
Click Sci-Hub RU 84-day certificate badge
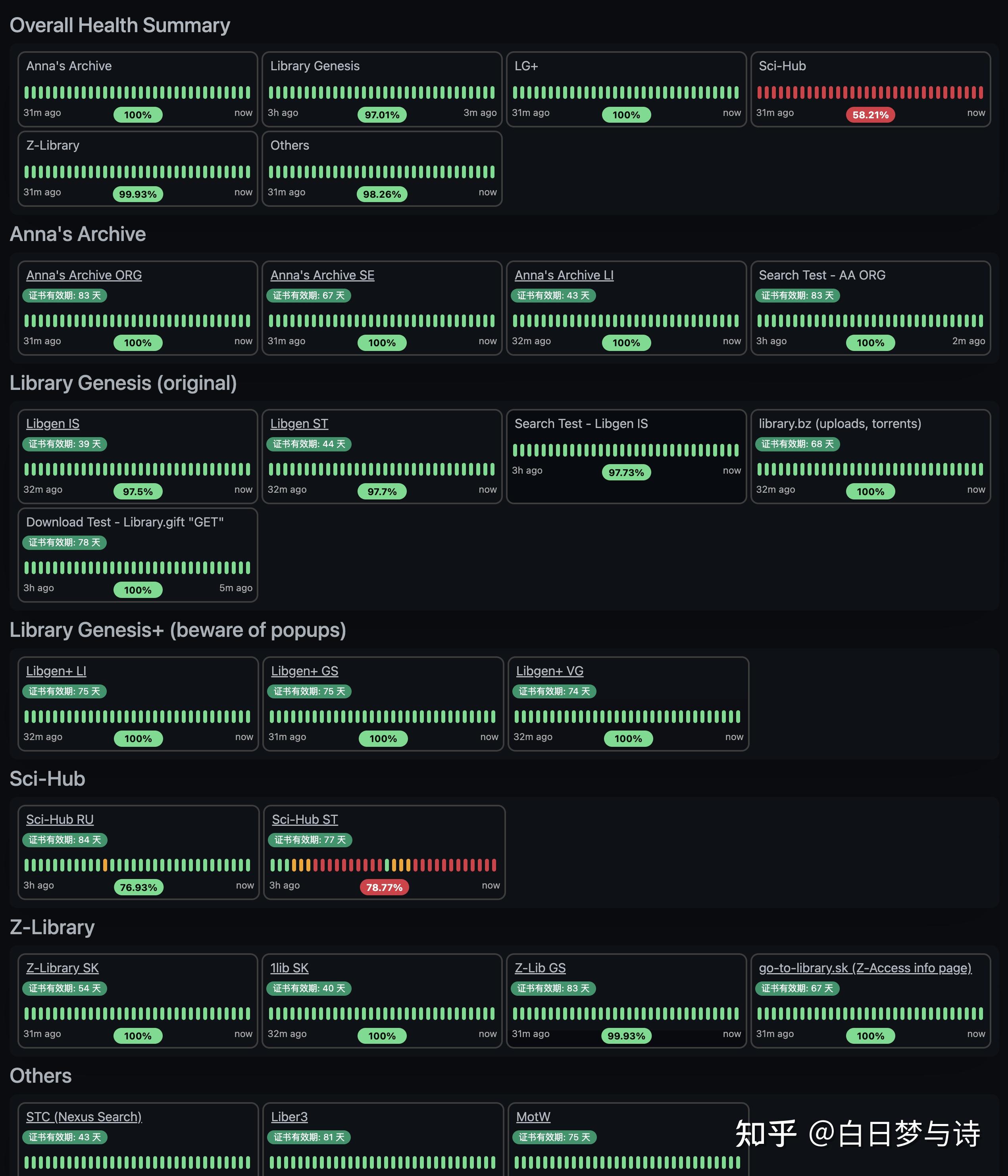(65, 840)
